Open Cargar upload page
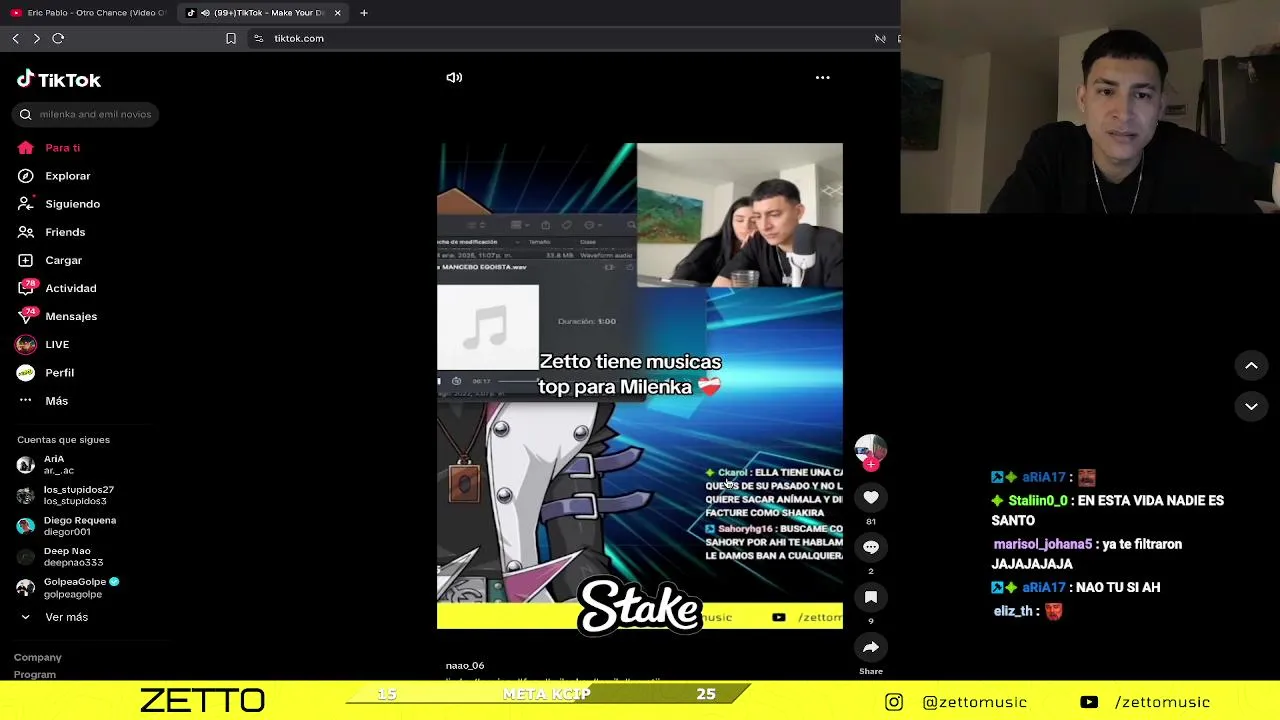Screen dimensions: 1280x720 pos(63,260)
